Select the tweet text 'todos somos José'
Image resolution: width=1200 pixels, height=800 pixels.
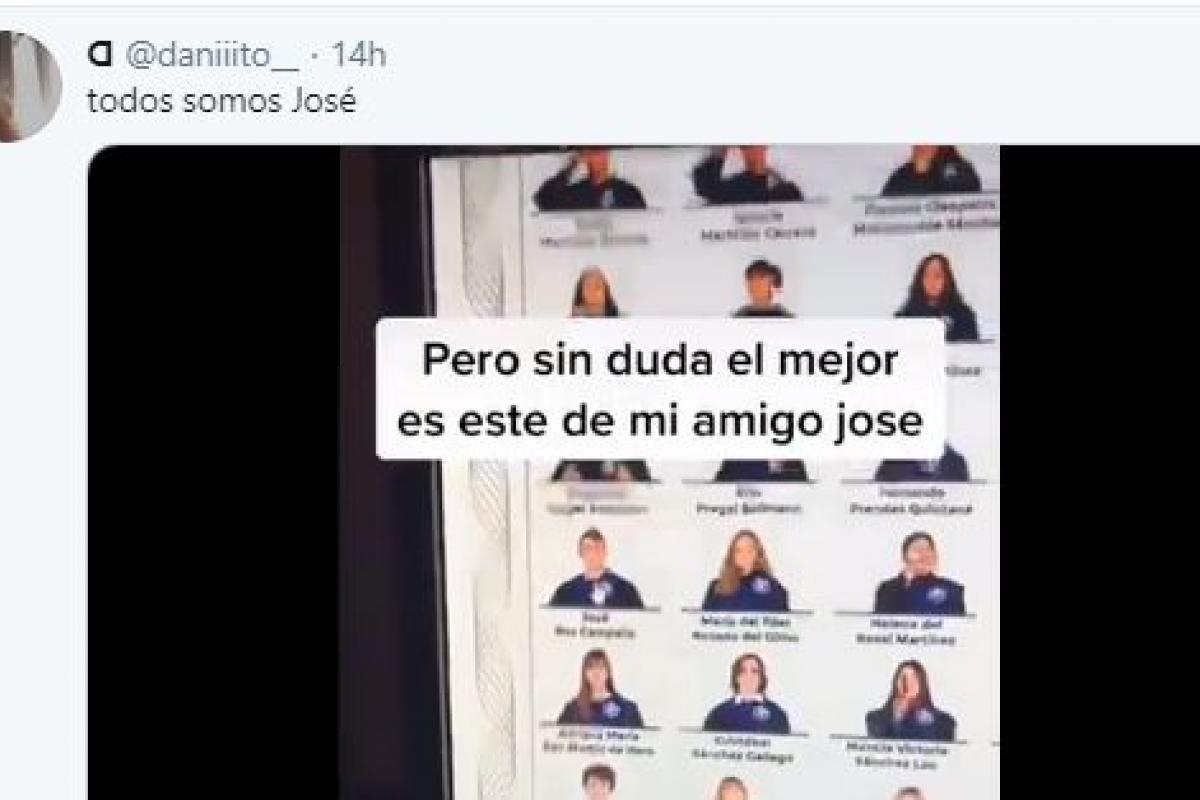pos(222,102)
